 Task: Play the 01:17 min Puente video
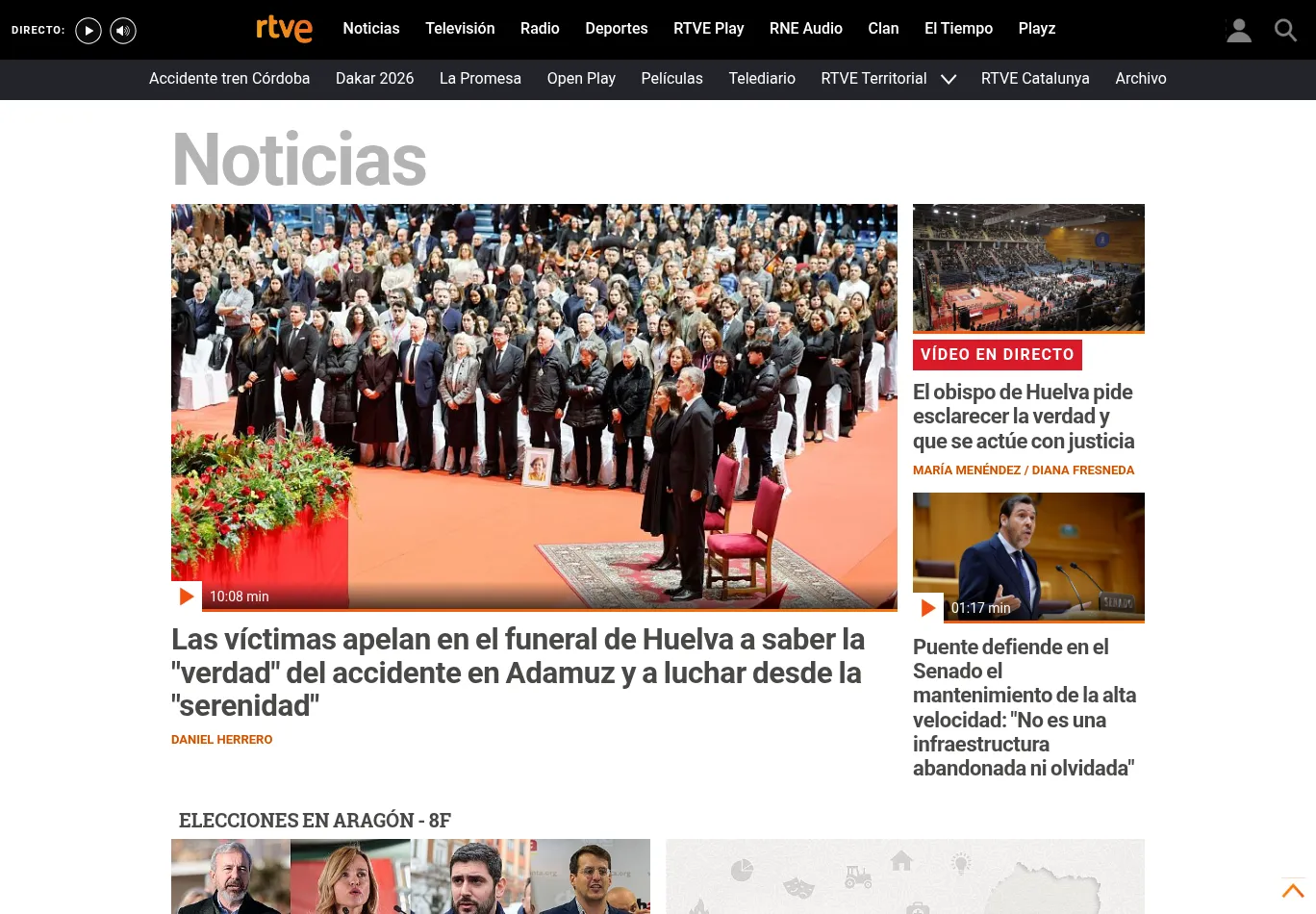click(928, 608)
